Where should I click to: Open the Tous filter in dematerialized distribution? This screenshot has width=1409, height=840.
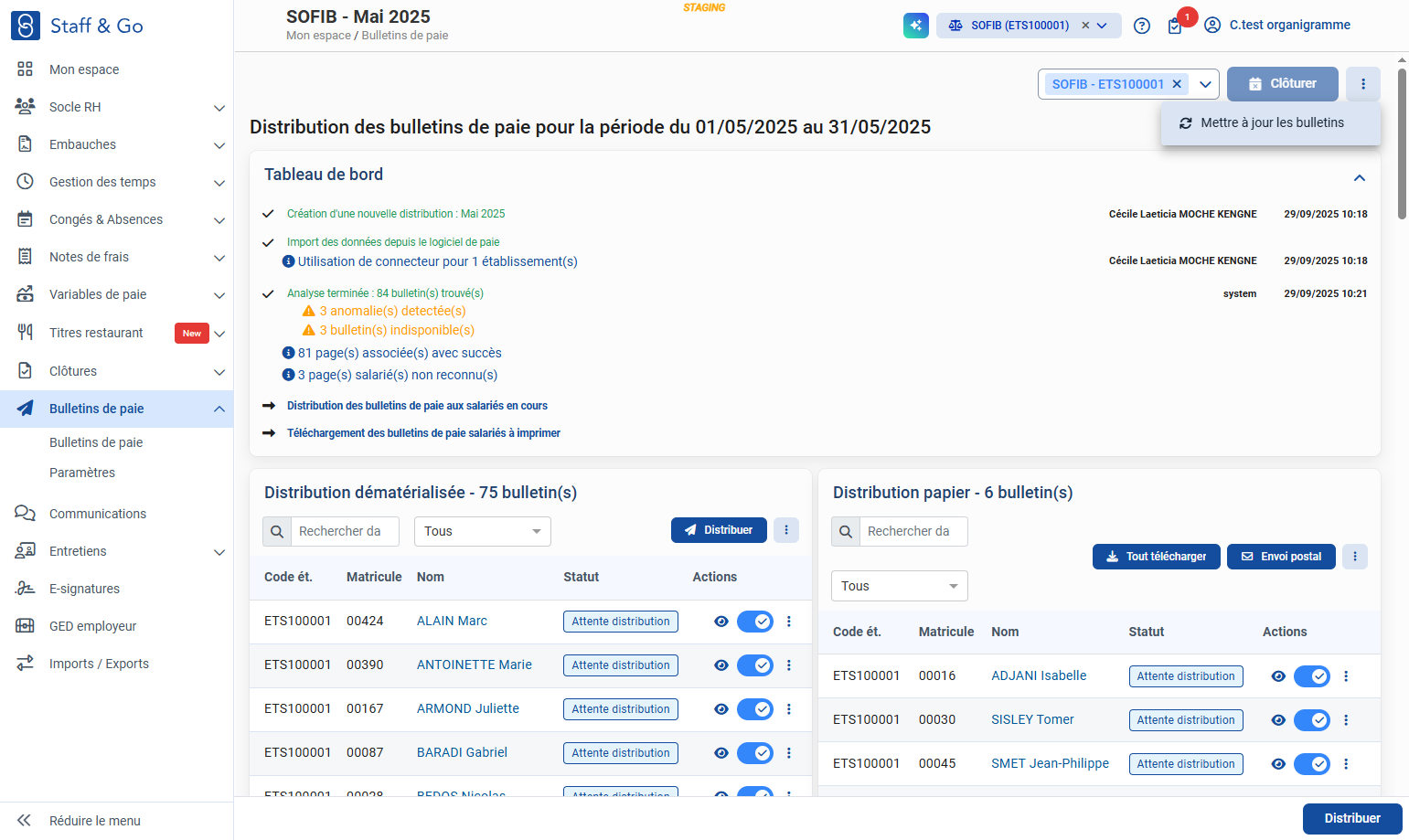[x=482, y=532]
